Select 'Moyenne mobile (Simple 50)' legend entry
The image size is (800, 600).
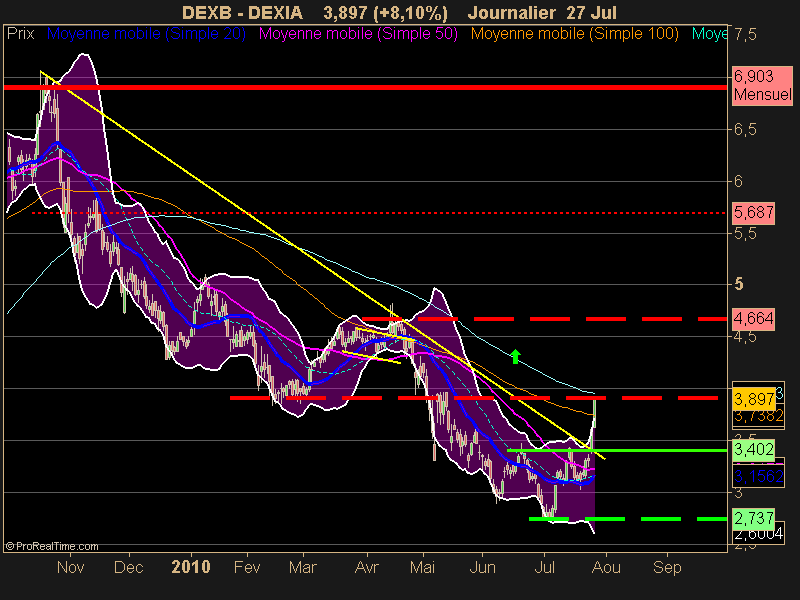click(x=358, y=34)
